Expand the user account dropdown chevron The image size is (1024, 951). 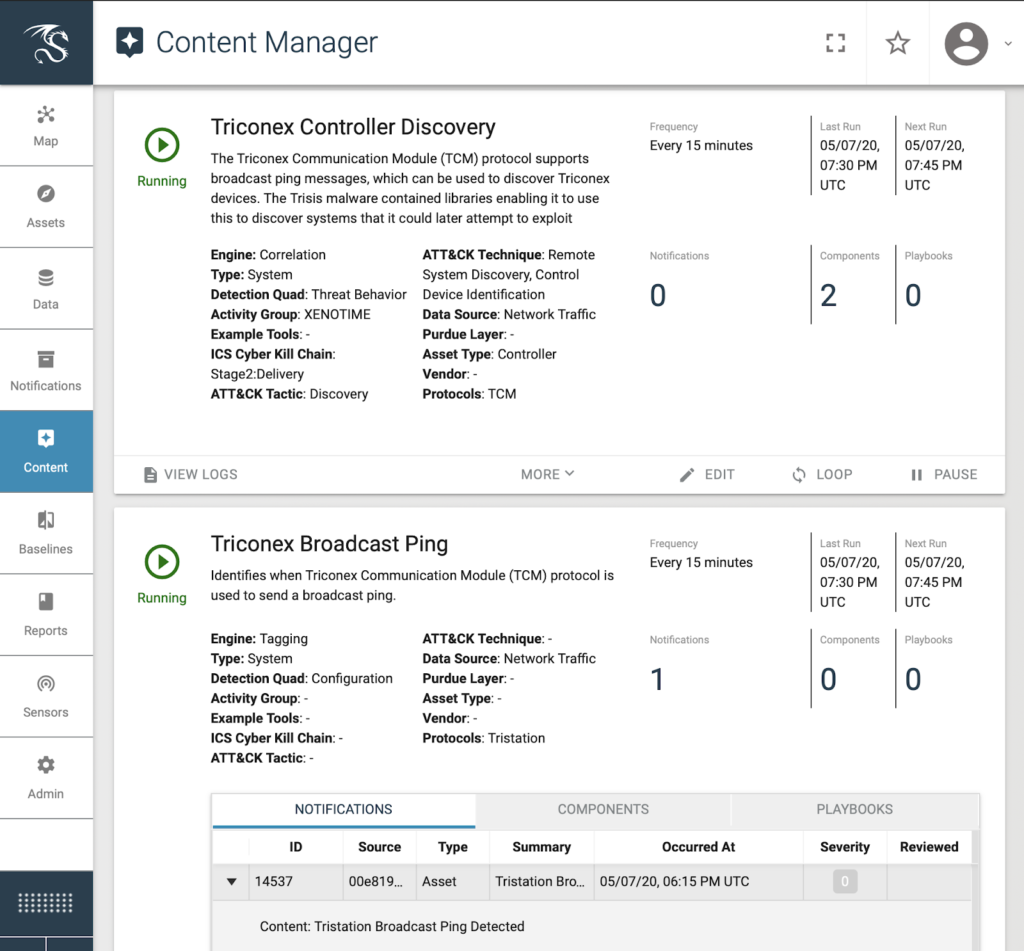click(1008, 44)
